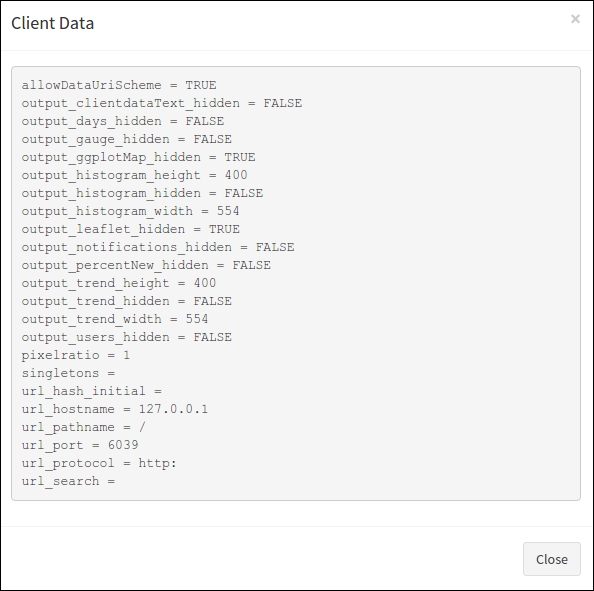Click the output_clientdataText_hidden line
This screenshot has width=594, height=591.
[x=162, y=103]
